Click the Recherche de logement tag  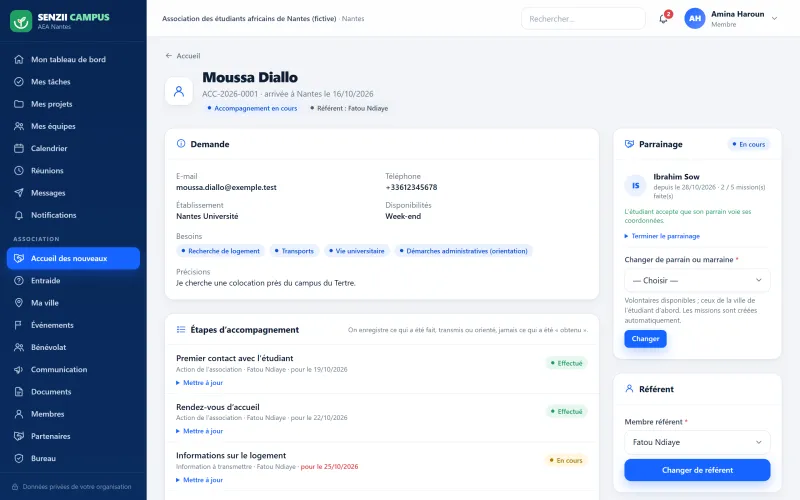(x=220, y=251)
